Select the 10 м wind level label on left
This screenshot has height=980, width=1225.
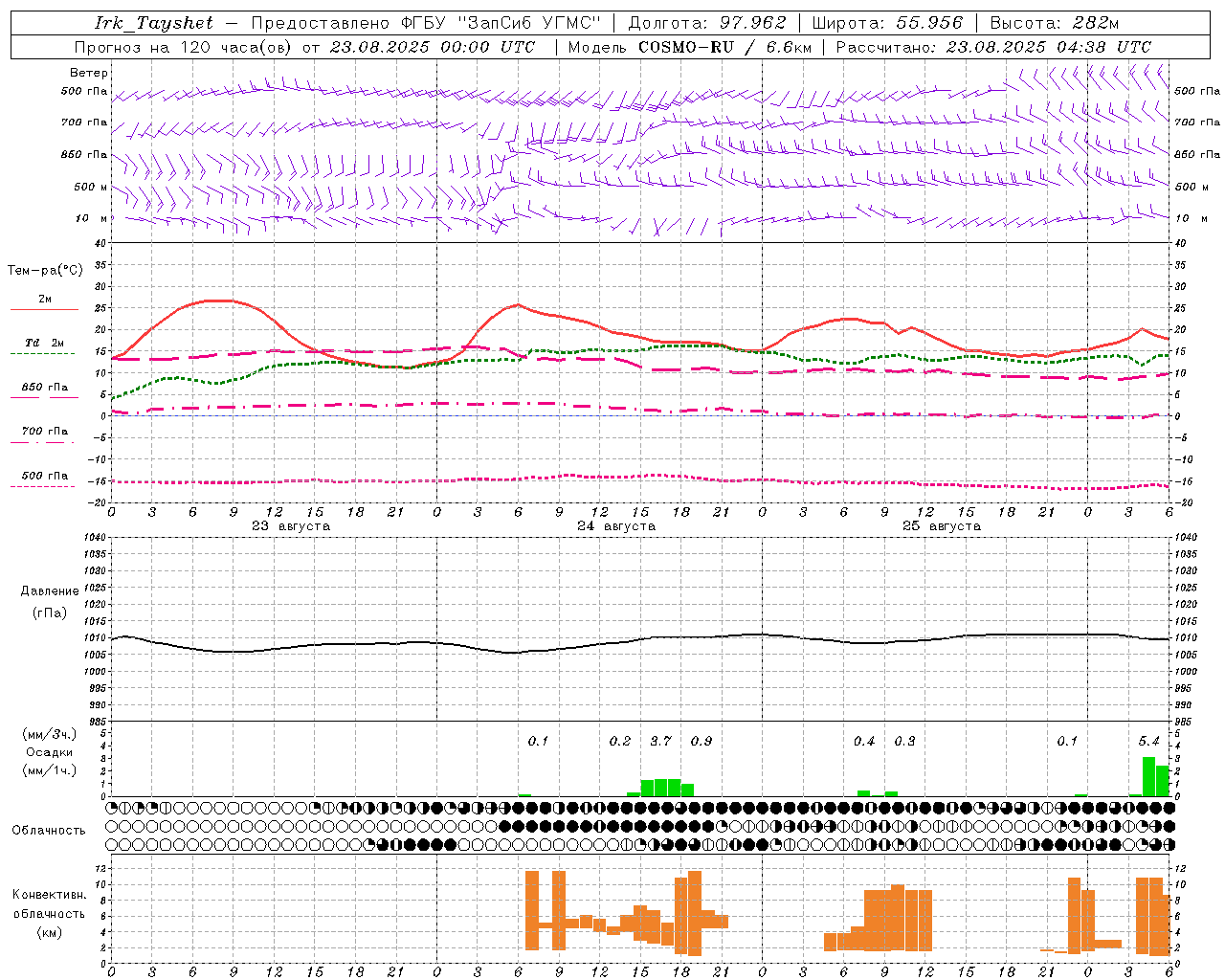pyautogui.click(x=92, y=218)
